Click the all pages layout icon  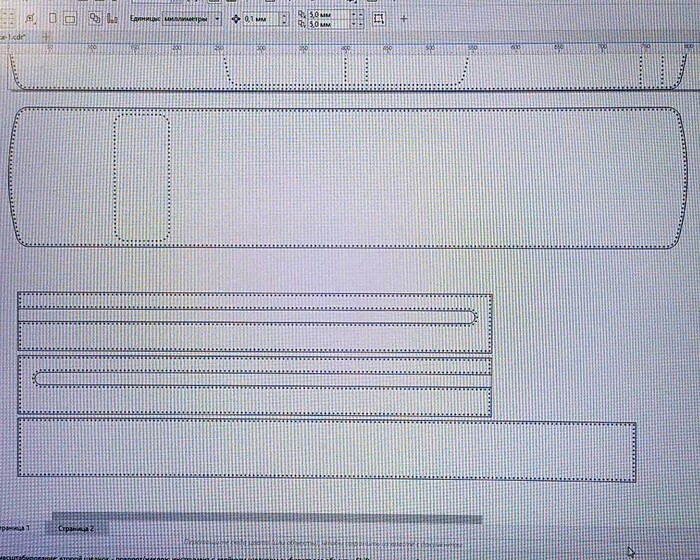[95, 19]
